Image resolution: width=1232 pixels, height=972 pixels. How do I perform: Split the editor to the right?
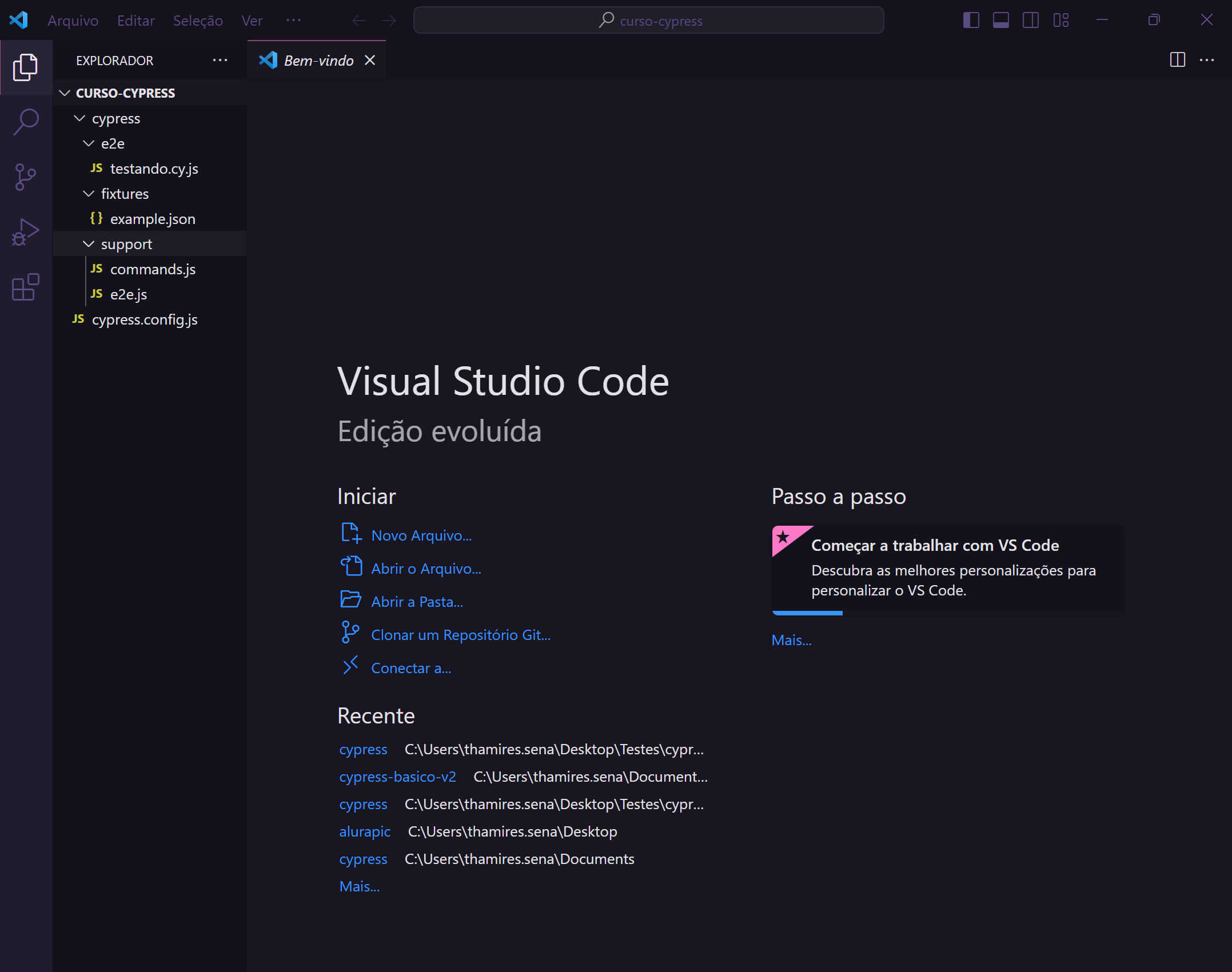pos(1178,60)
